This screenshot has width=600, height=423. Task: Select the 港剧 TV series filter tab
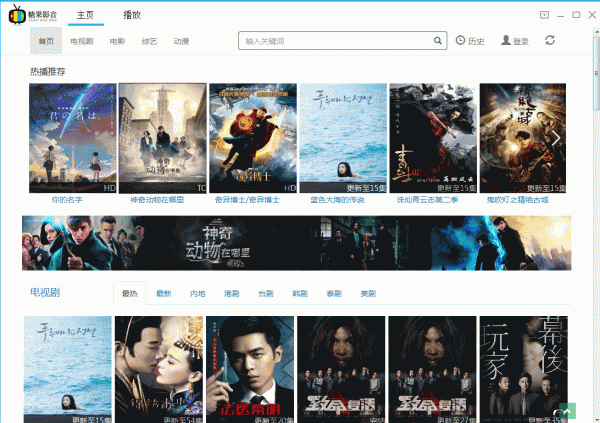click(x=232, y=294)
